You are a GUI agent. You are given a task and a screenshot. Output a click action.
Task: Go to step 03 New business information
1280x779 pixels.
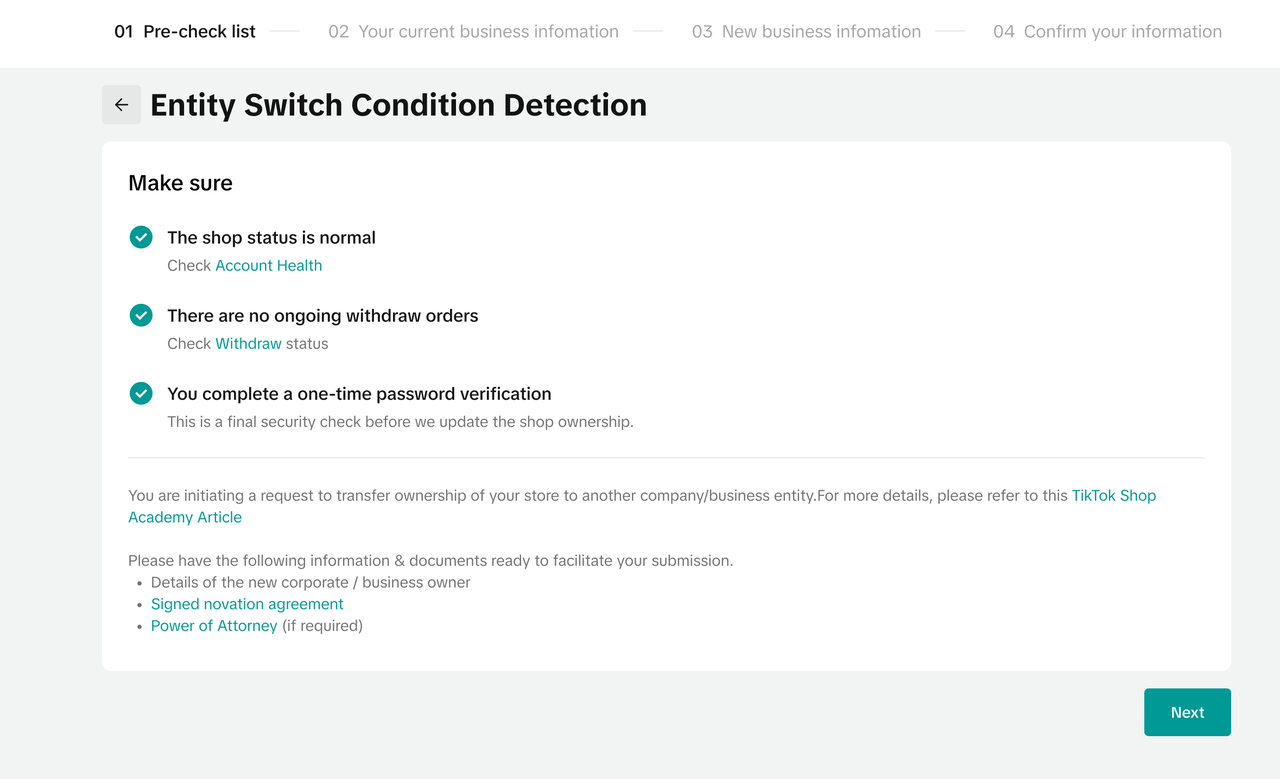click(806, 32)
